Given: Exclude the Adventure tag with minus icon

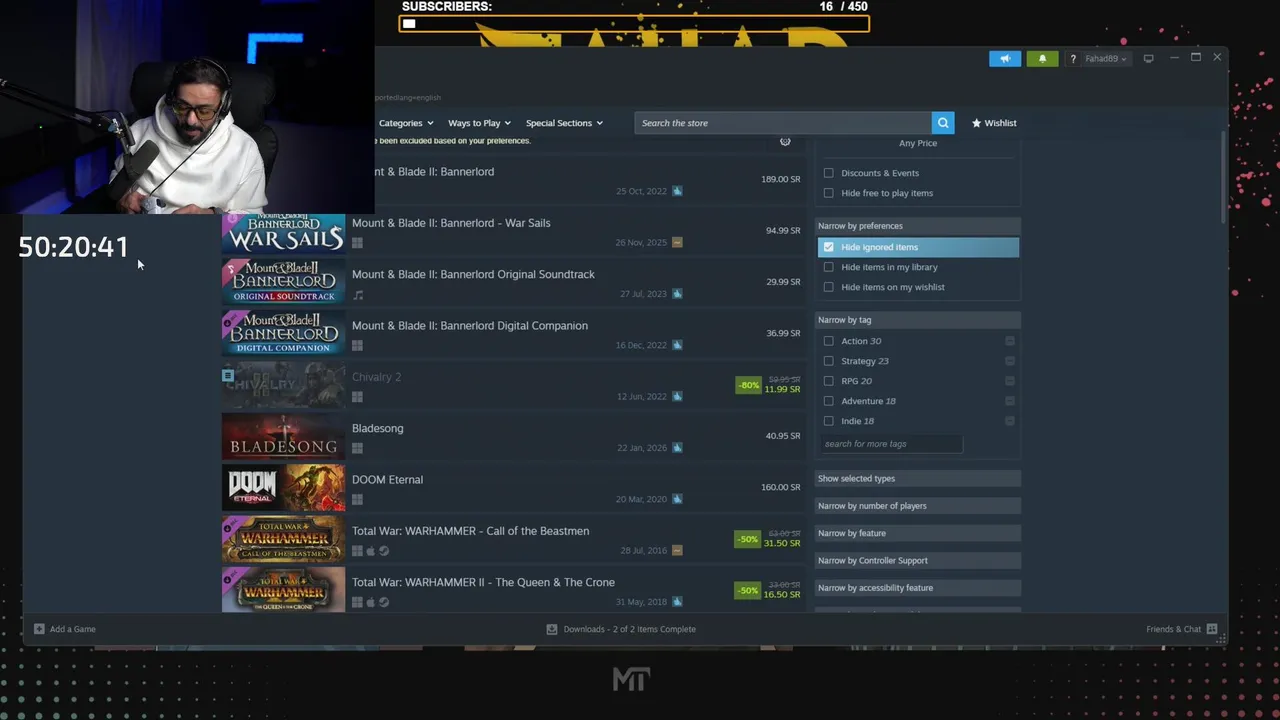Looking at the screenshot, I should tap(1010, 401).
